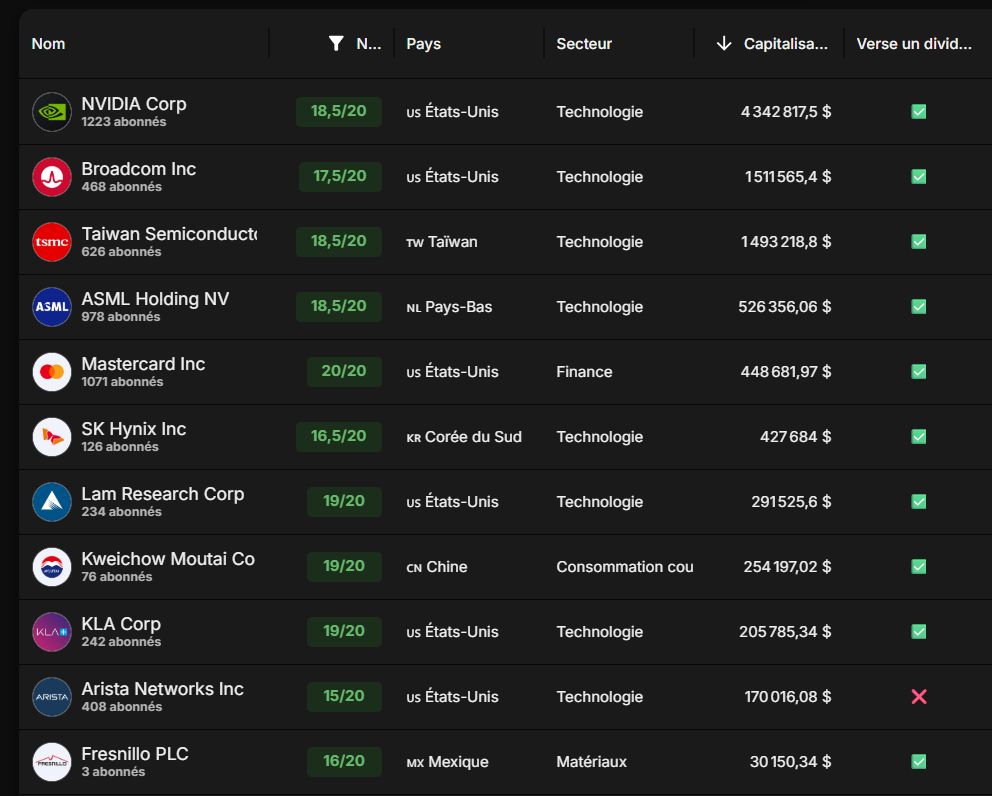Click the Broadcom Inc logo
992x796 pixels.
click(52, 177)
